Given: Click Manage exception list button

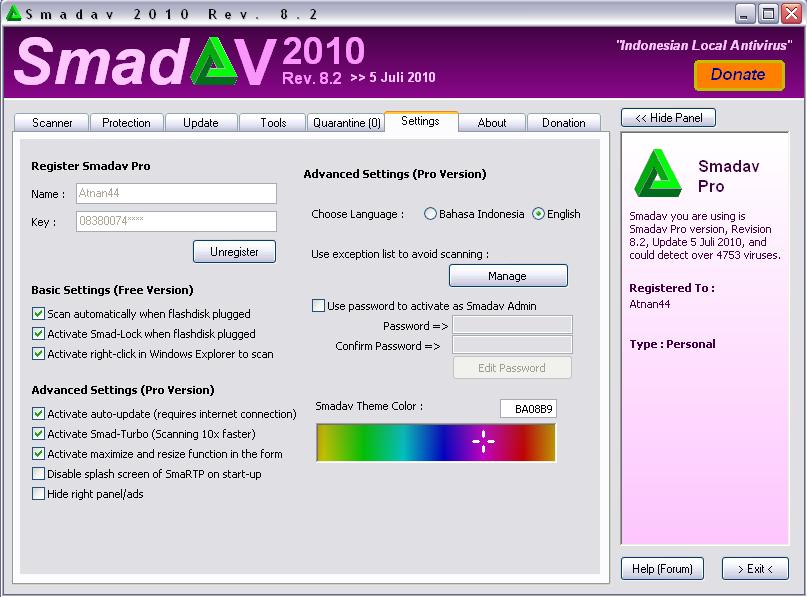Looking at the screenshot, I should [508, 276].
